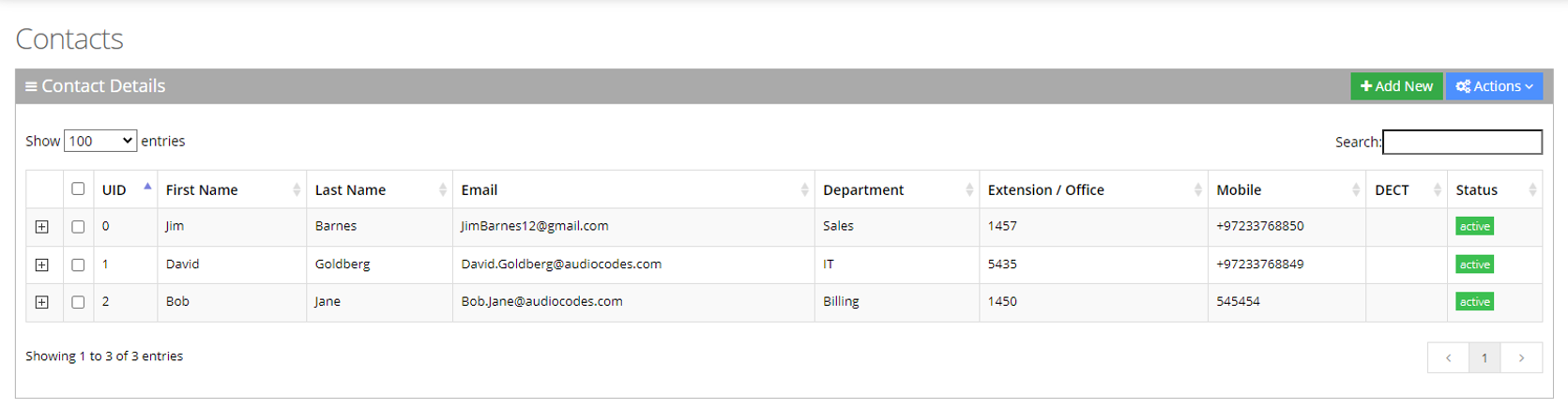1568x408 pixels.
Task: Open the Actions dropdown menu
Action: coord(1494,86)
